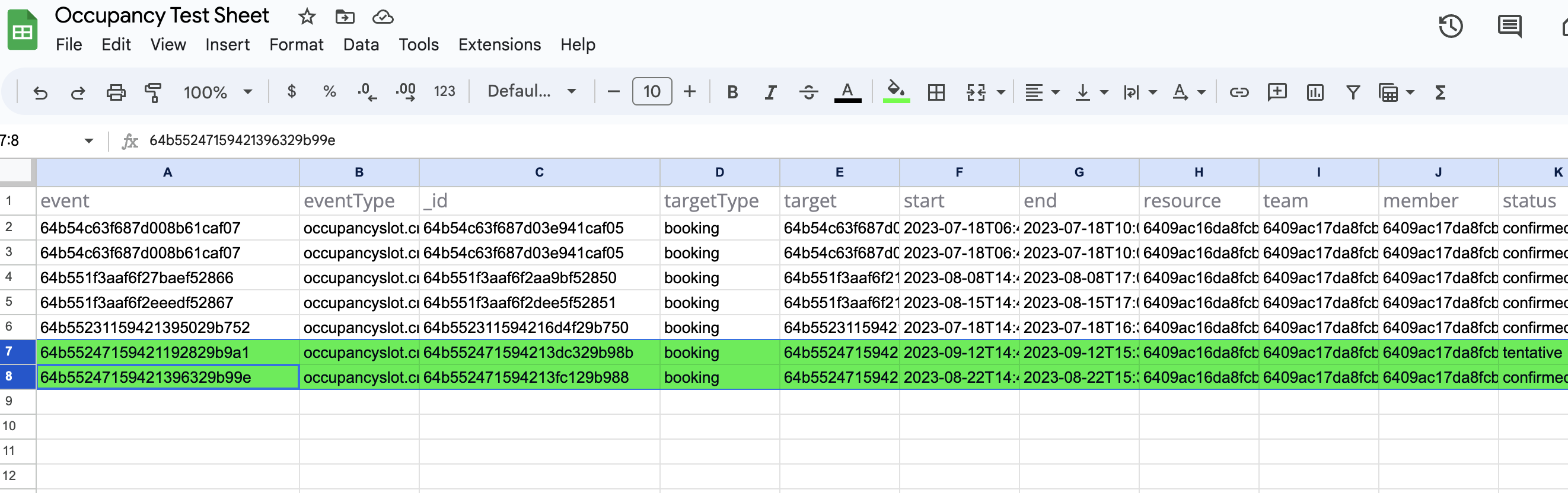
Task: Increase font size with plus button
Action: pyautogui.click(x=689, y=92)
